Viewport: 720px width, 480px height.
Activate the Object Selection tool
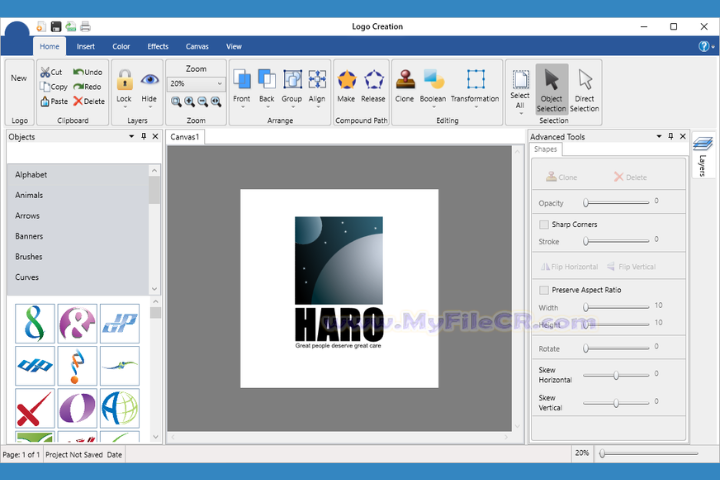tap(551, 90)
